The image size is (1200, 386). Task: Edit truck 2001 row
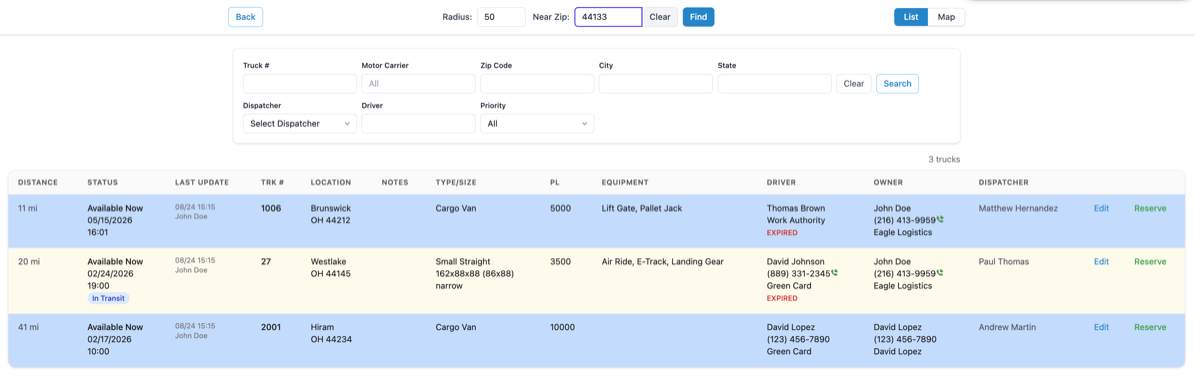coord(1101,327)
